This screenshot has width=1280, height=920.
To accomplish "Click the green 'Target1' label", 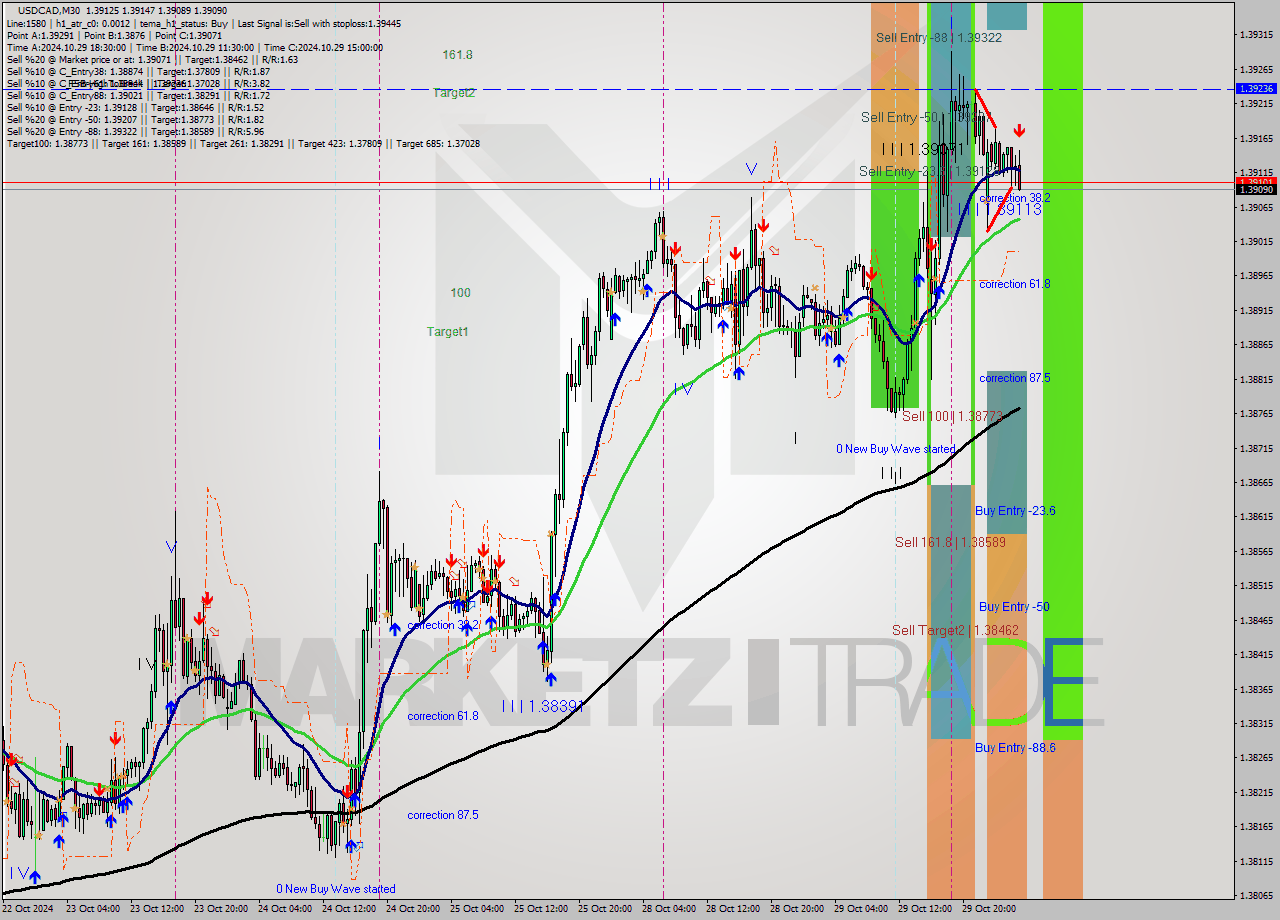I will tap(447, 331).
